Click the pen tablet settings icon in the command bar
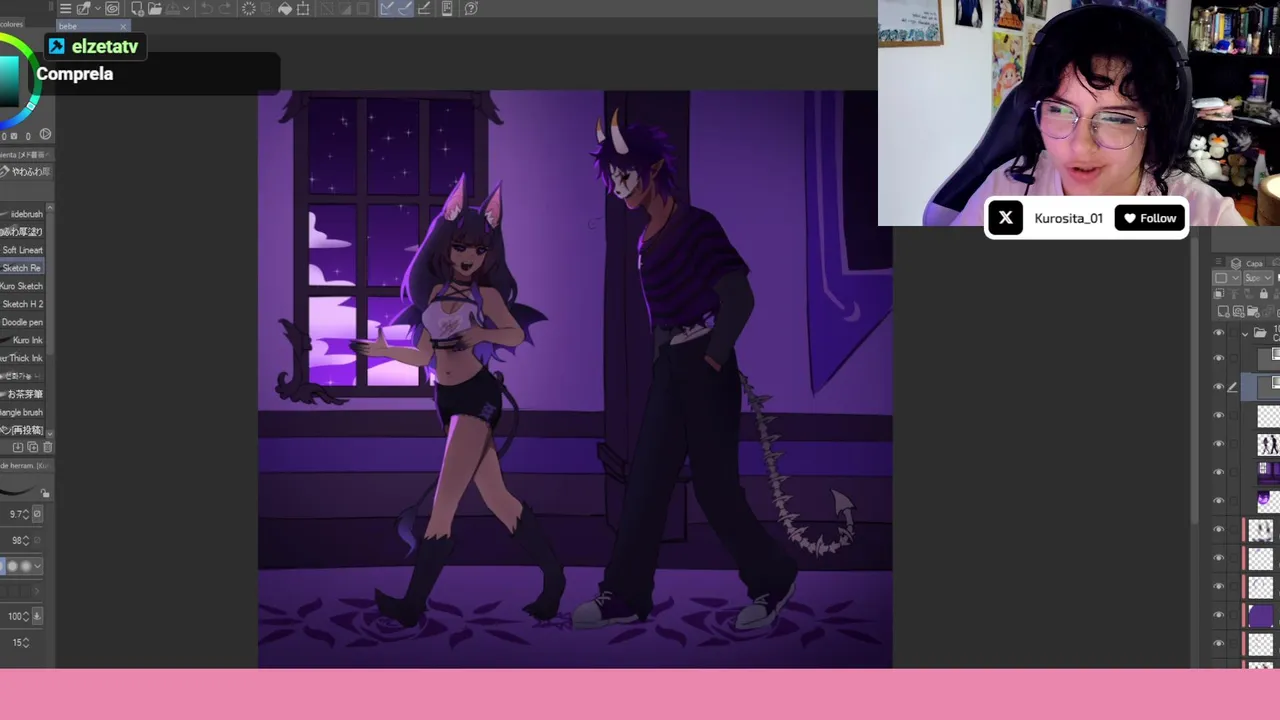Image resolution: width=1280 pixels, height=720 pixels. coord(83,8)
